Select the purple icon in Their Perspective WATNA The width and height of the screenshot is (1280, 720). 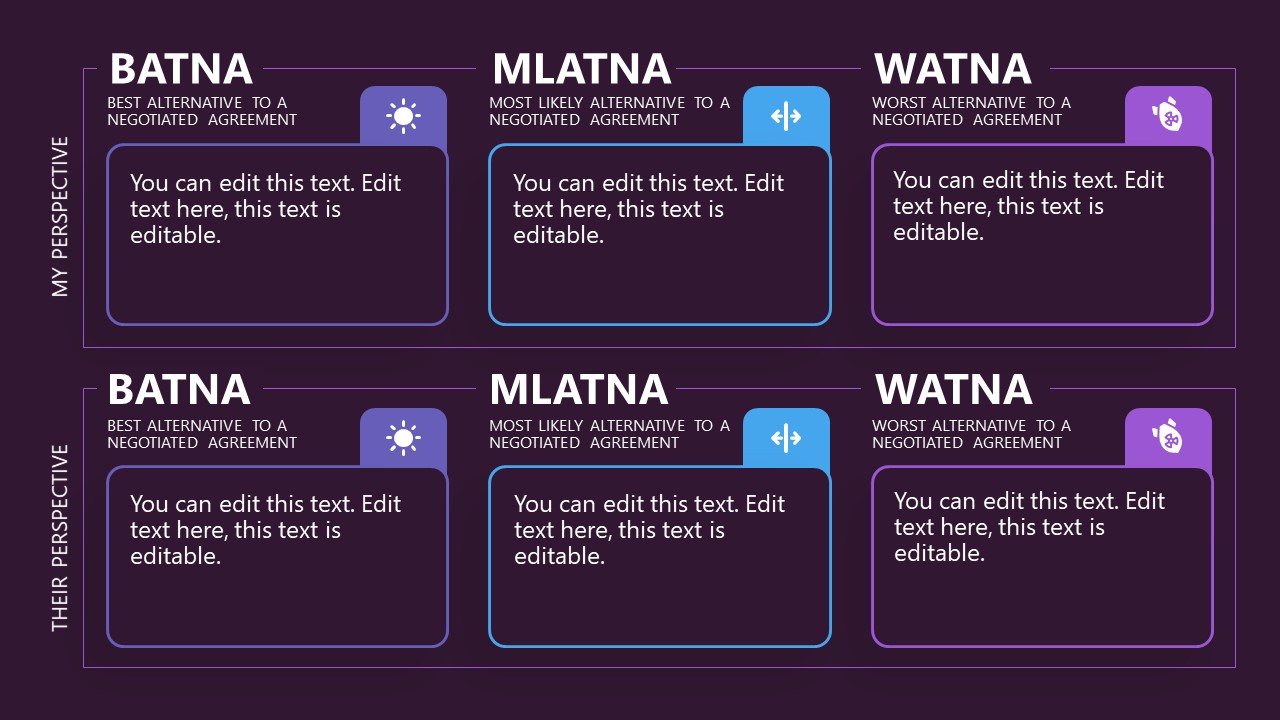pyautogui.click(x=1168, y=437)
